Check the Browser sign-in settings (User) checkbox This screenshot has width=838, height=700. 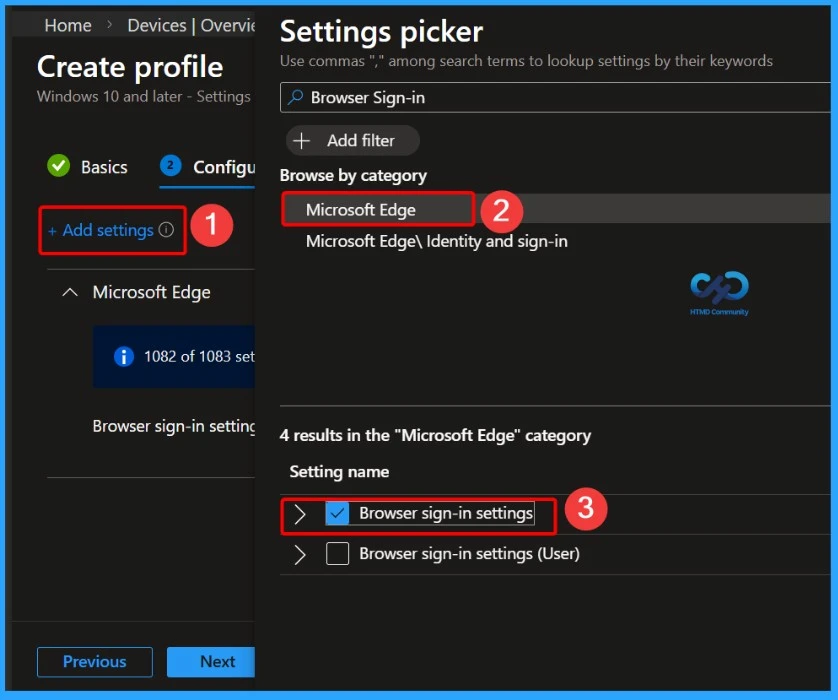pos(337,553)
